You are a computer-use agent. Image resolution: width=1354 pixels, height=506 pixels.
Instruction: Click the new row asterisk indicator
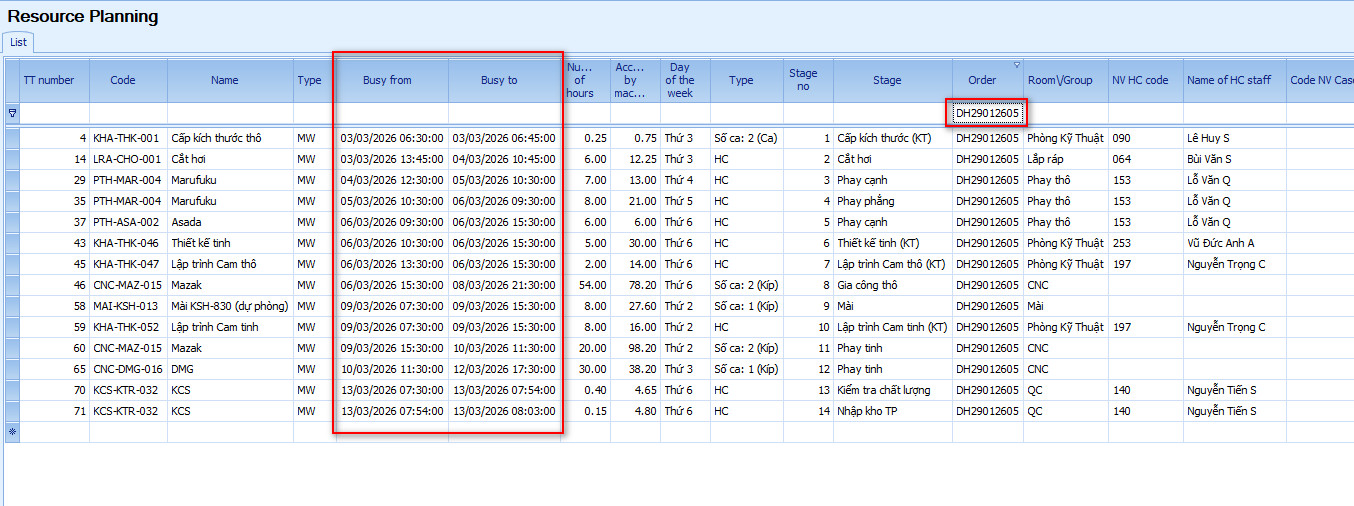click(x=12, y=432)
